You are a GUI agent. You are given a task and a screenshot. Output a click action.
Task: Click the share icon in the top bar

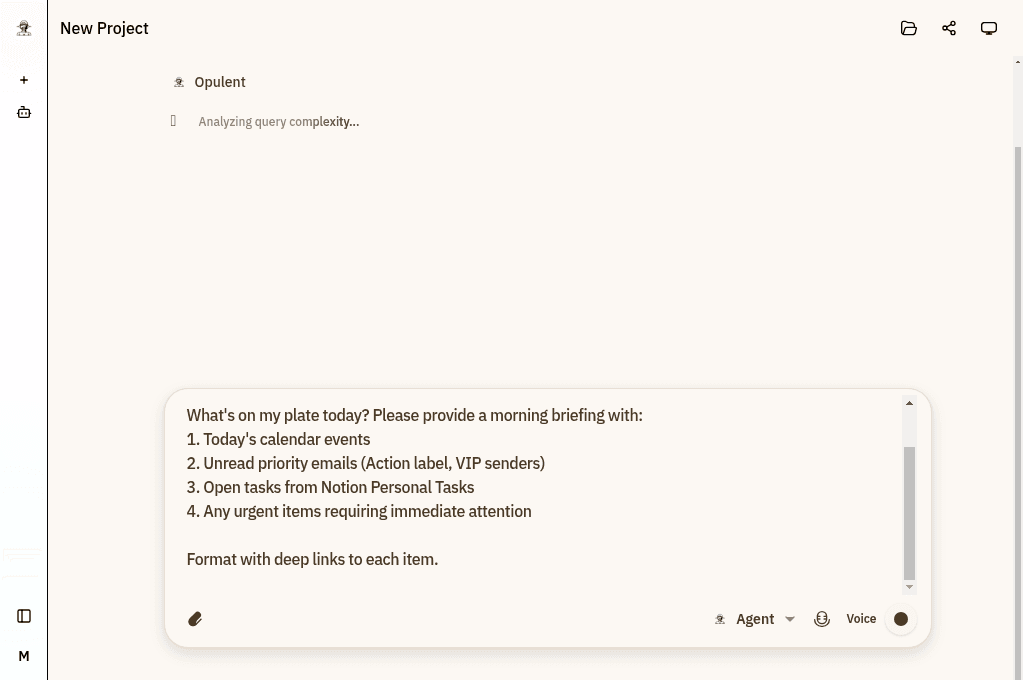[949, 28]
